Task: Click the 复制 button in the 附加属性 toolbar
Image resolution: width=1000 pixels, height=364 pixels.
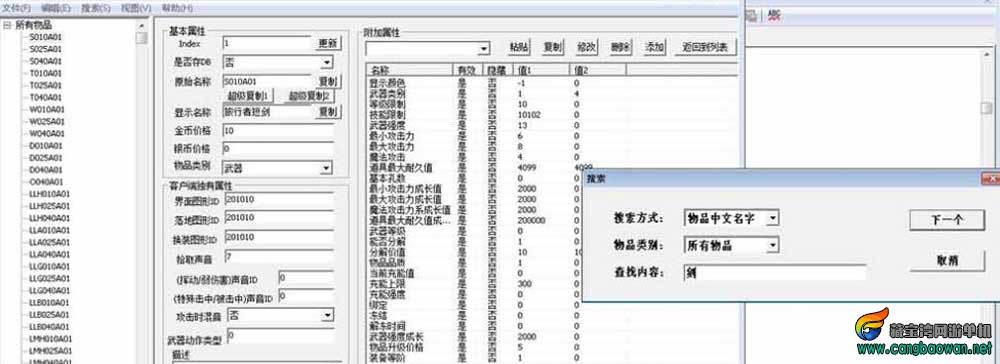Action: click(553, 47)
